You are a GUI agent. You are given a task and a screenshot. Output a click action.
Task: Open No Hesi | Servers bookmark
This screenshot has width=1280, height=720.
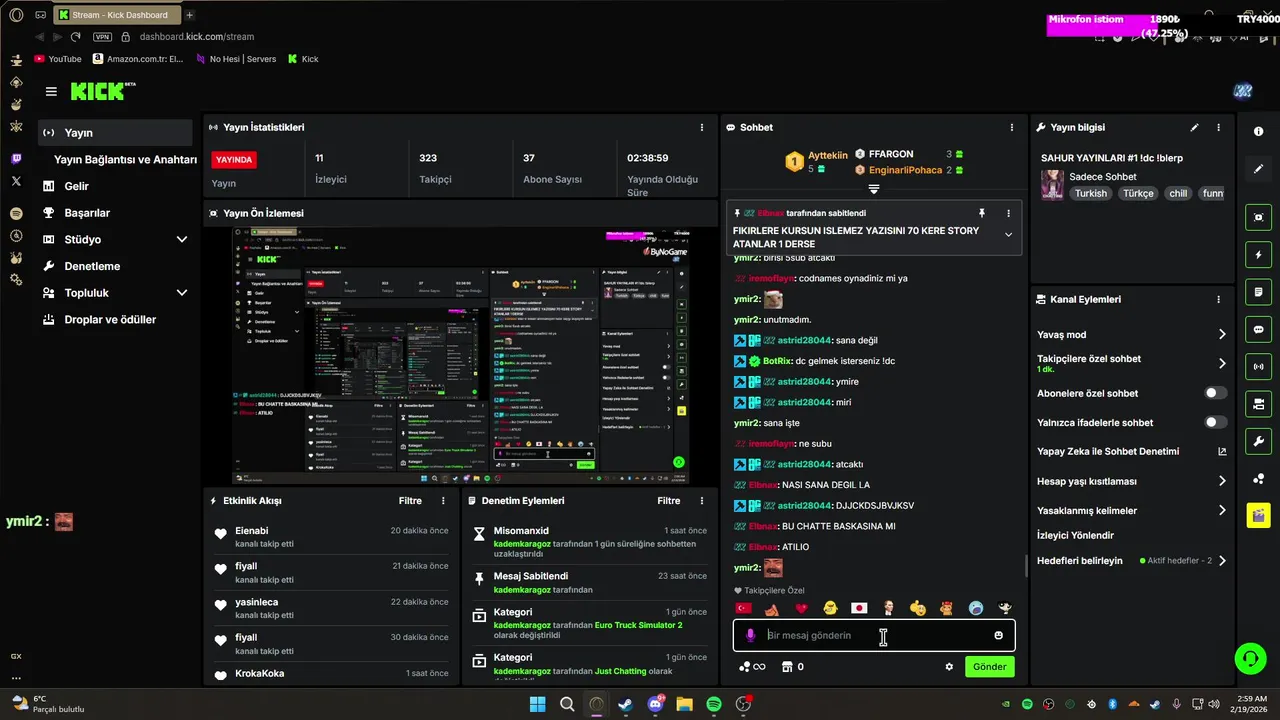[235, 59]
